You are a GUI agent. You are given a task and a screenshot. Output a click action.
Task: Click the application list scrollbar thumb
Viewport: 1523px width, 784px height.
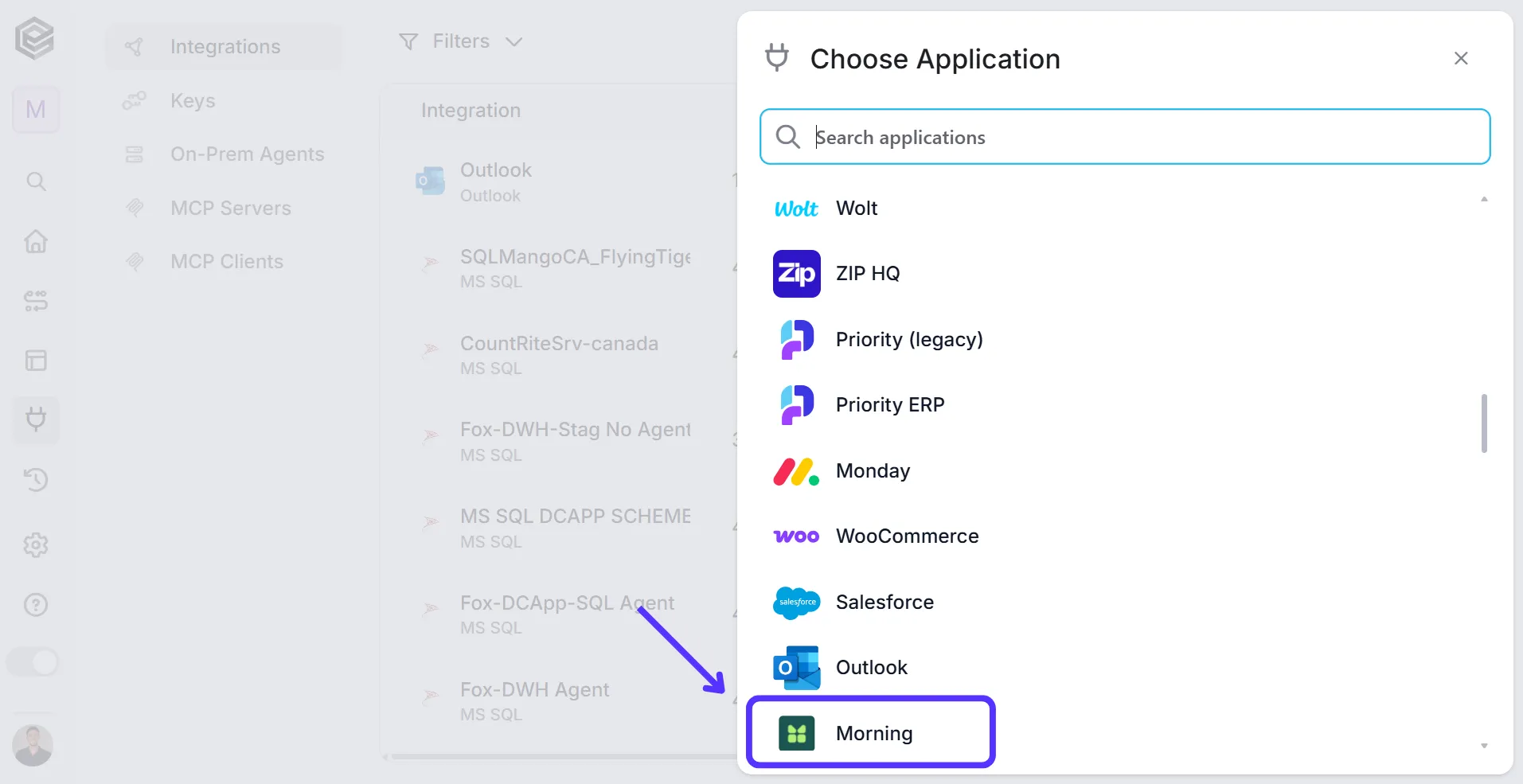(1484, 423)
